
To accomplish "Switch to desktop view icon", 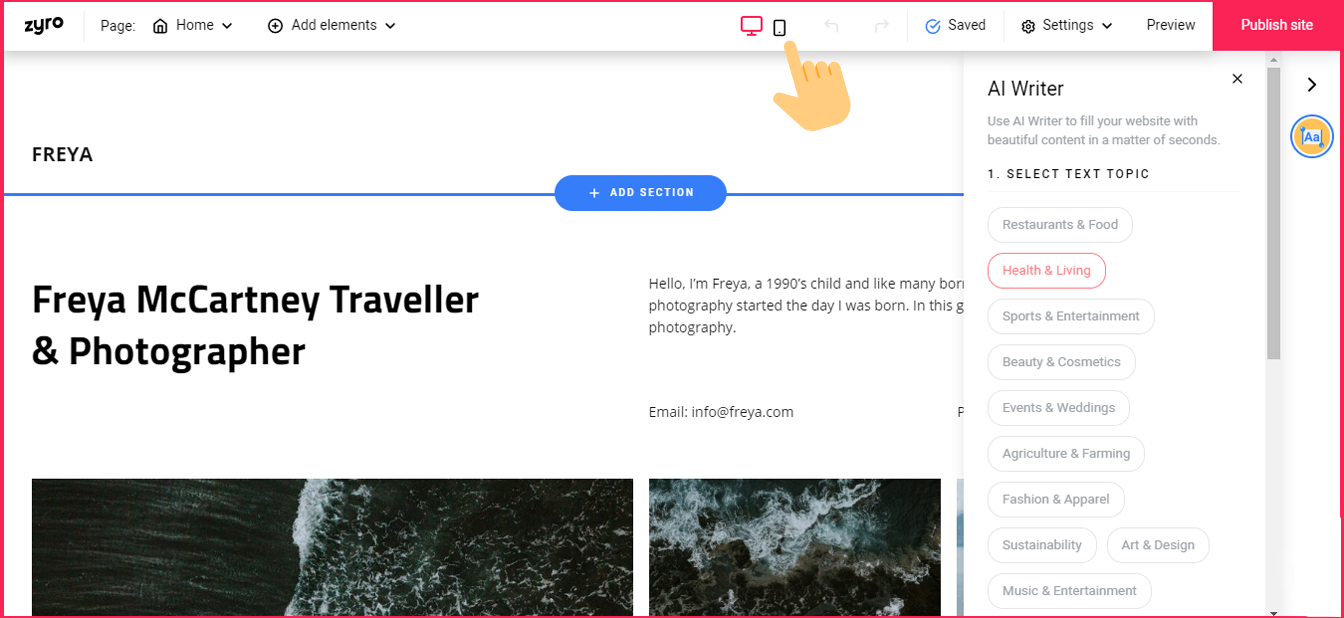I will tap(751, 26).
